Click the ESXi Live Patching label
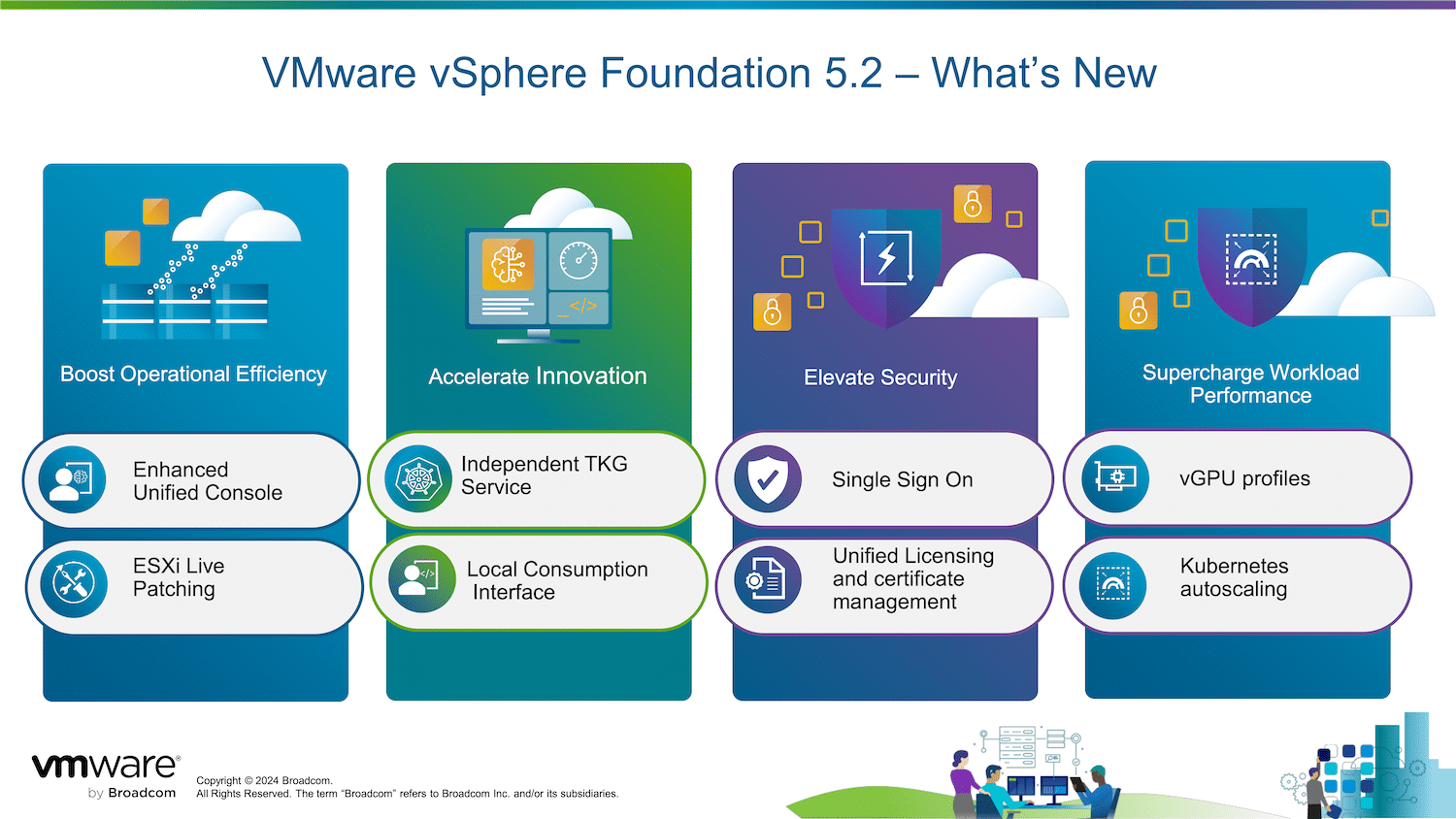The width and height of the screenshot is (1456, 819). coord(179,577)
